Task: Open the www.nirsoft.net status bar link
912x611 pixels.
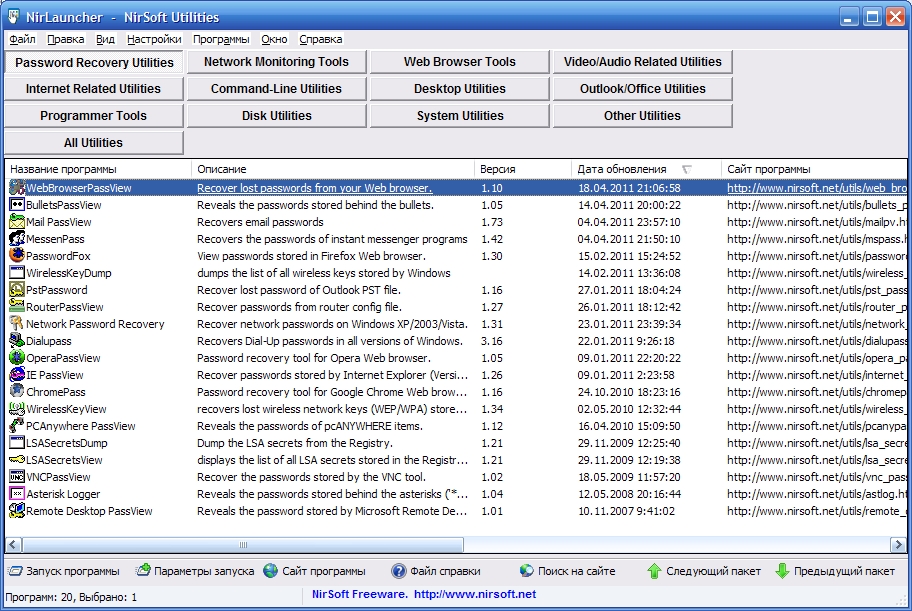Action: [475, 594]
